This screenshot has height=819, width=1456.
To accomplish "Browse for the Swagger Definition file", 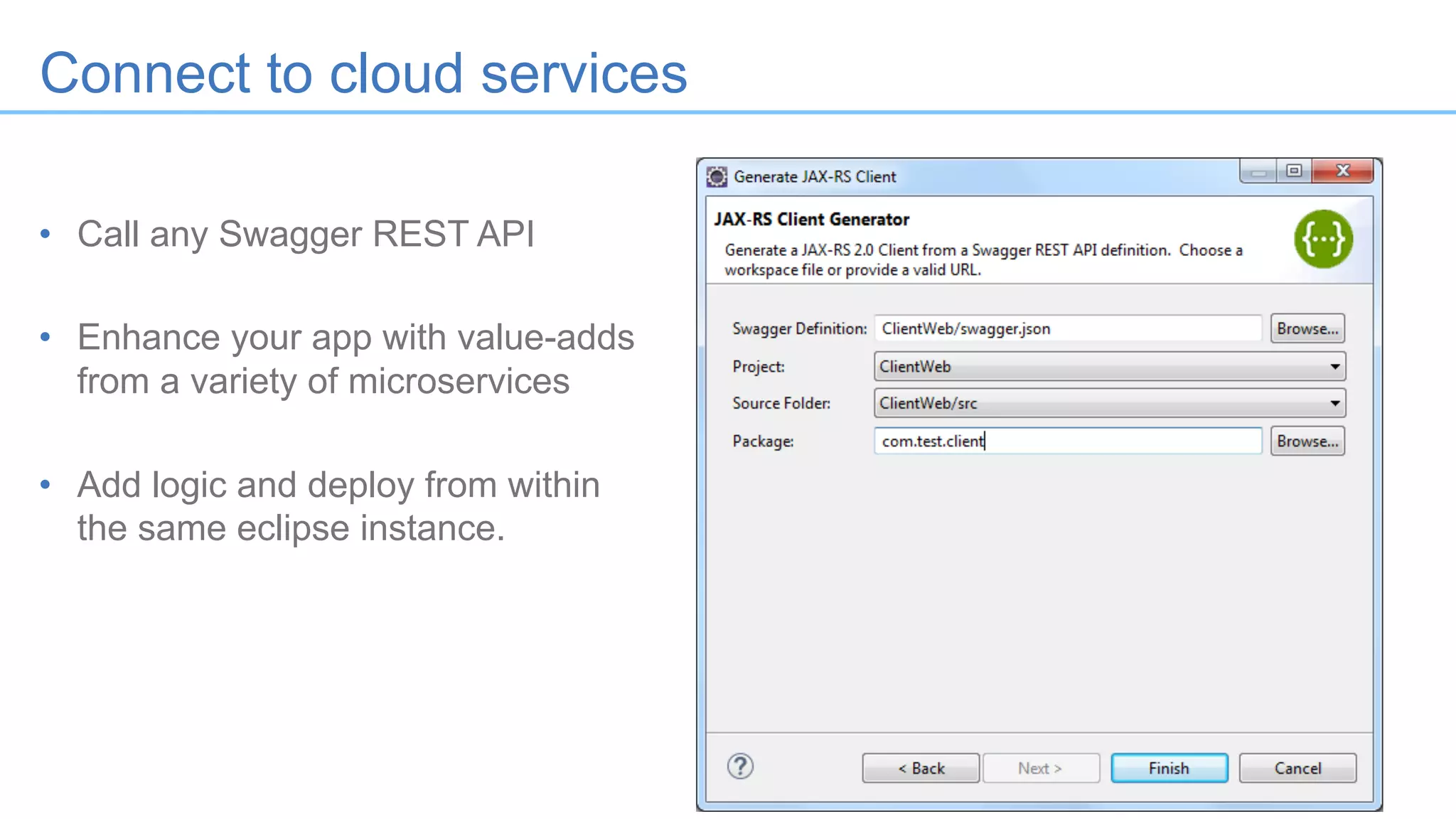I will pyautogui.click(x=1307, y=328).
